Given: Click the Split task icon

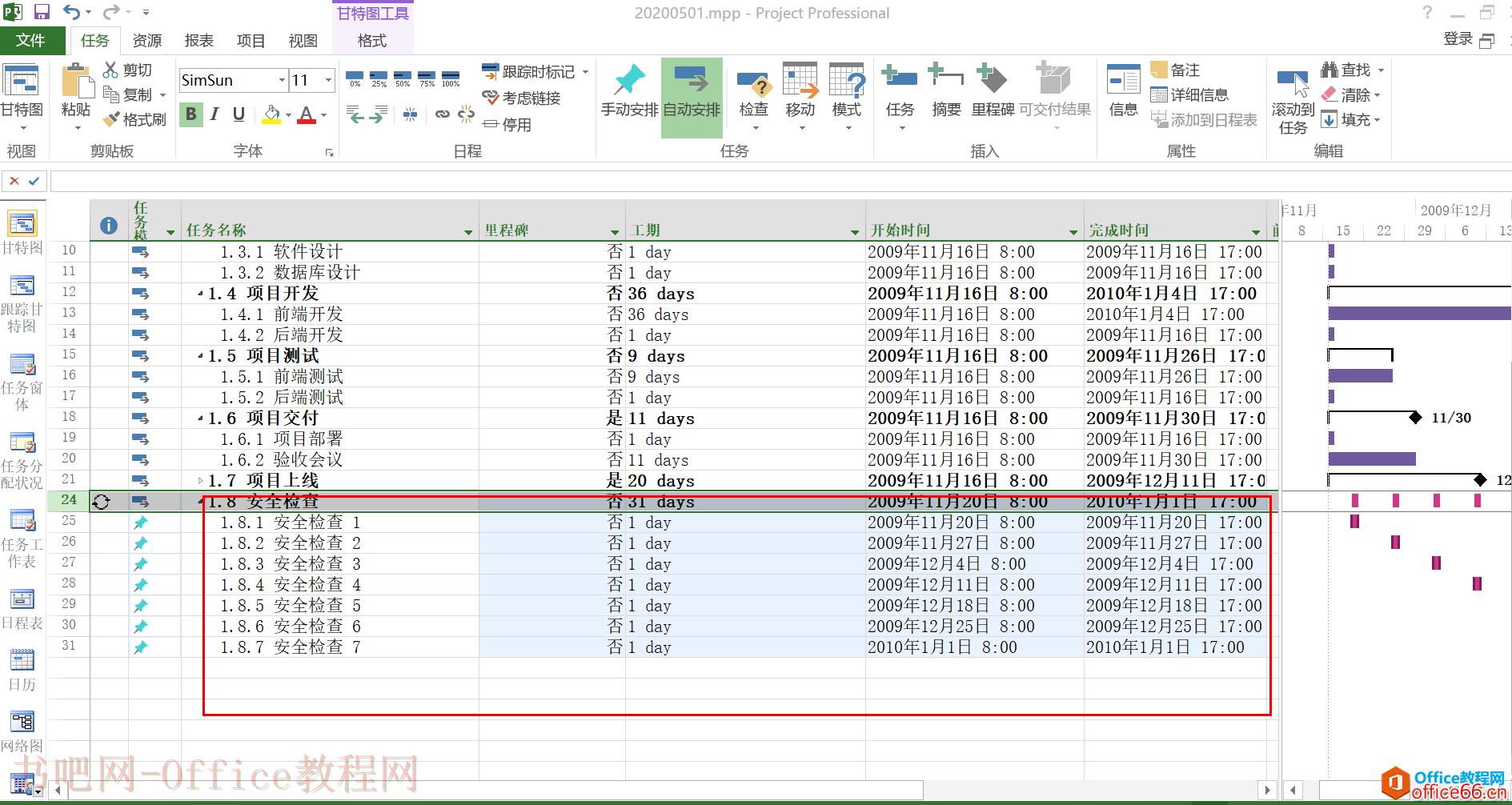Looking at the screenshot, I should coord(410,114).
